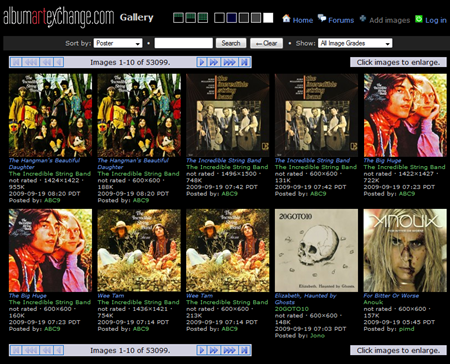Open Elizabeth, Haunted by Ghosts title link
This screenshot has width=450, height=364.
tap(305, 299)
